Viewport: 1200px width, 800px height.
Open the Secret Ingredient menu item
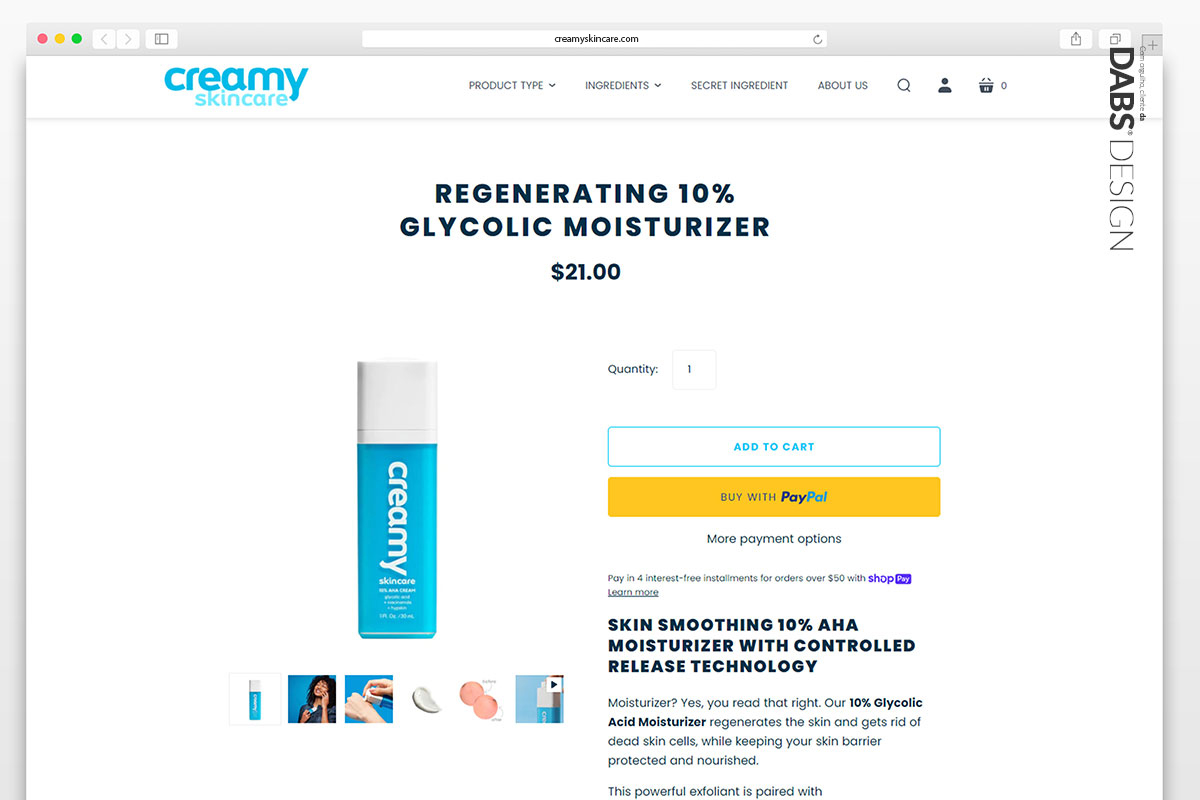[x=739, y=86]
